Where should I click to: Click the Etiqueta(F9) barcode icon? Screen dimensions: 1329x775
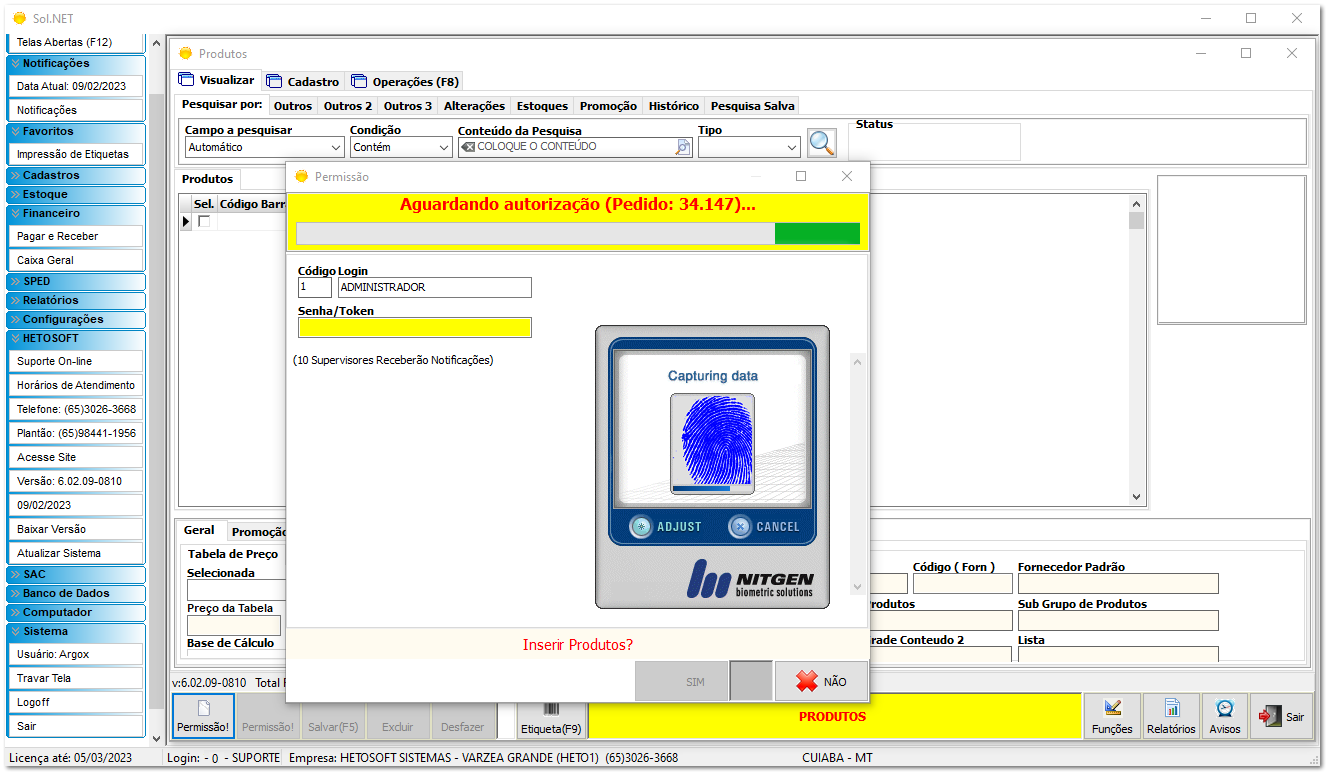pyautogui.click(x=550, y=716)
